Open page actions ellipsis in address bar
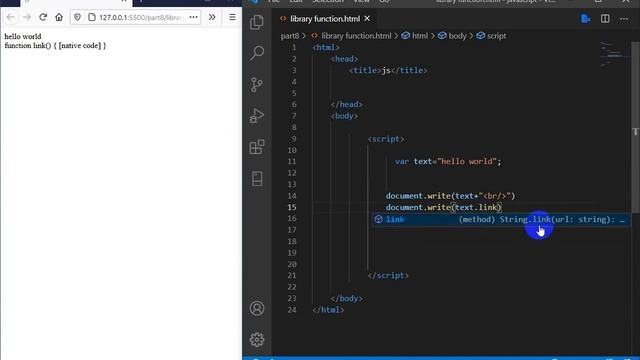This screenshot has height=360, width=640. click(193, 17)
